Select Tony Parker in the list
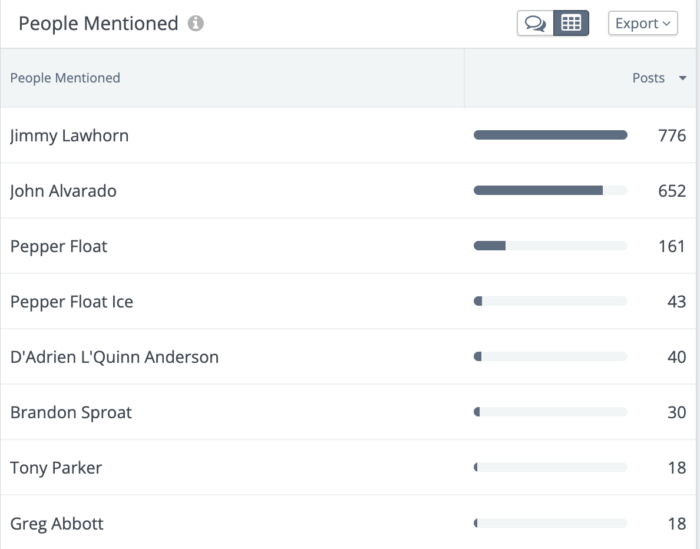The height and width of the screenshot is (549, 700). pos(56,468)
